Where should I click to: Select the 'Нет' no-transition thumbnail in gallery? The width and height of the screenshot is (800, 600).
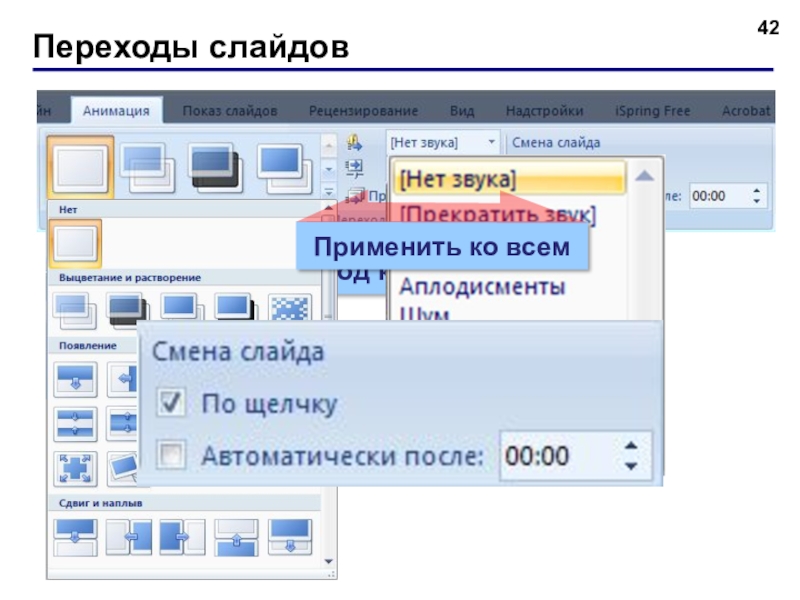[76, 243]
